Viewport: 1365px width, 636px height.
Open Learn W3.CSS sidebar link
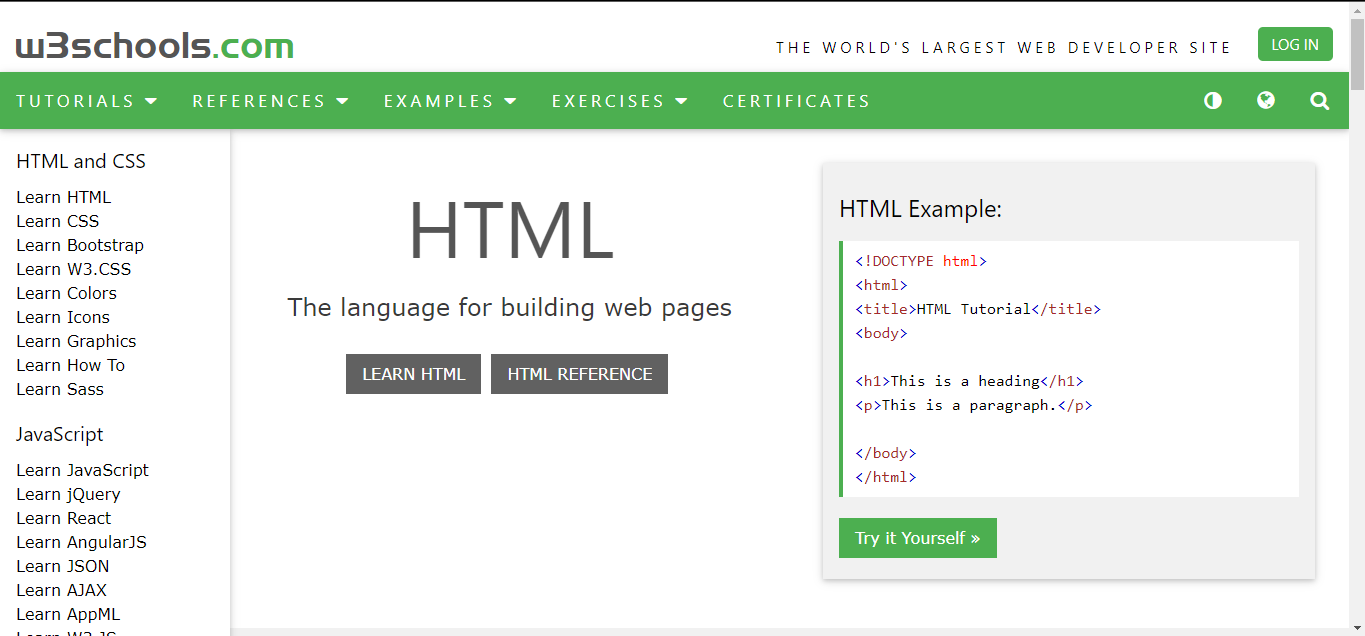(x=74, y=269)
